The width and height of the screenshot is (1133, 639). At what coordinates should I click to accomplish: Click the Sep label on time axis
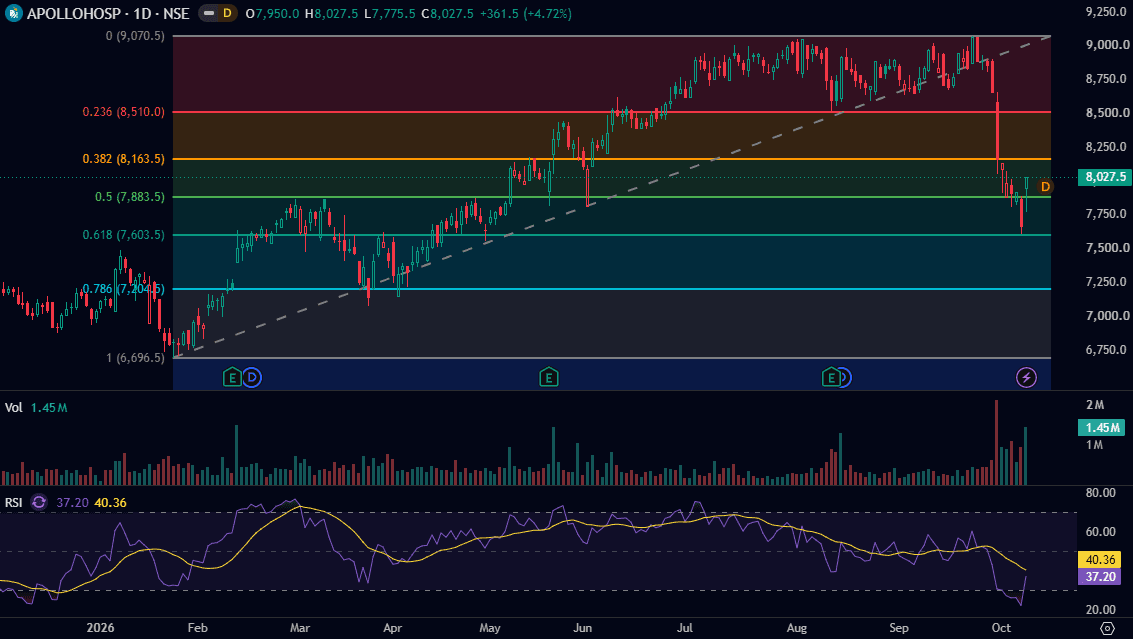[899, 627]
